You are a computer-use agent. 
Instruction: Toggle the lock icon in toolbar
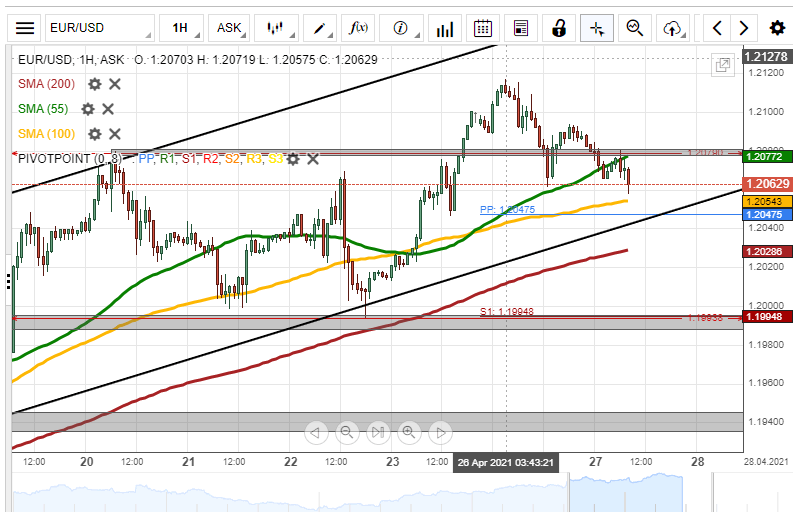560,28
